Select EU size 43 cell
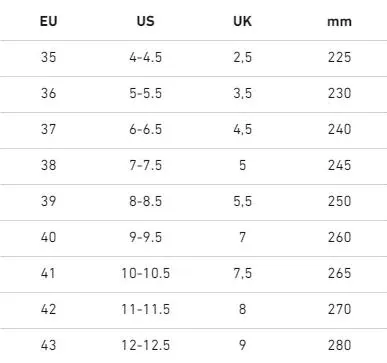This screenshot has height=363, width=387. (x=48, y=345)
